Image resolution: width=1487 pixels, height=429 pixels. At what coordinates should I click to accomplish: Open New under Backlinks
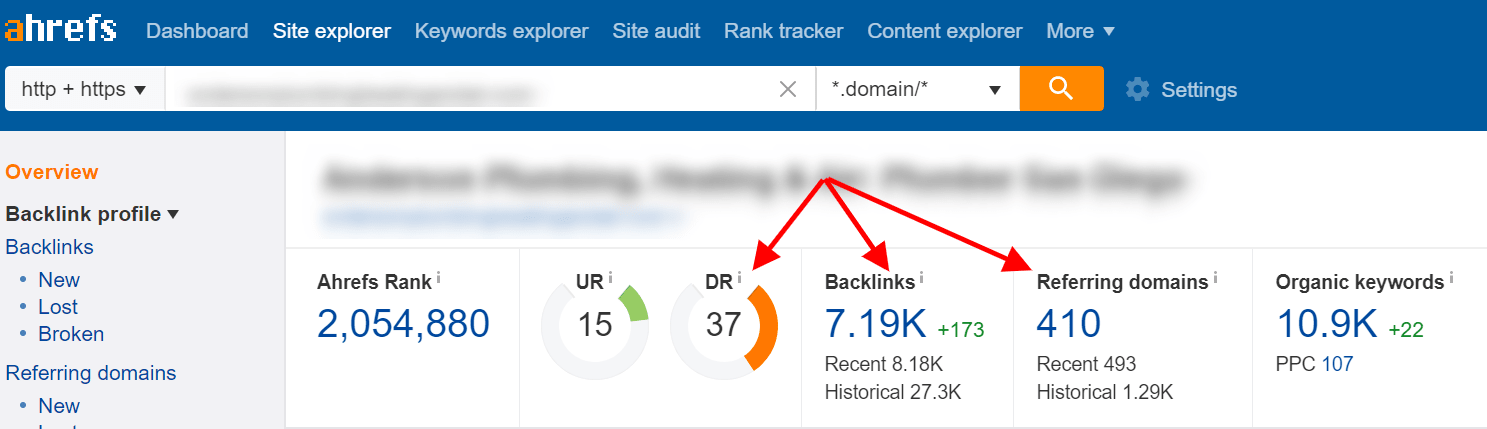click(x=59, y=280)
